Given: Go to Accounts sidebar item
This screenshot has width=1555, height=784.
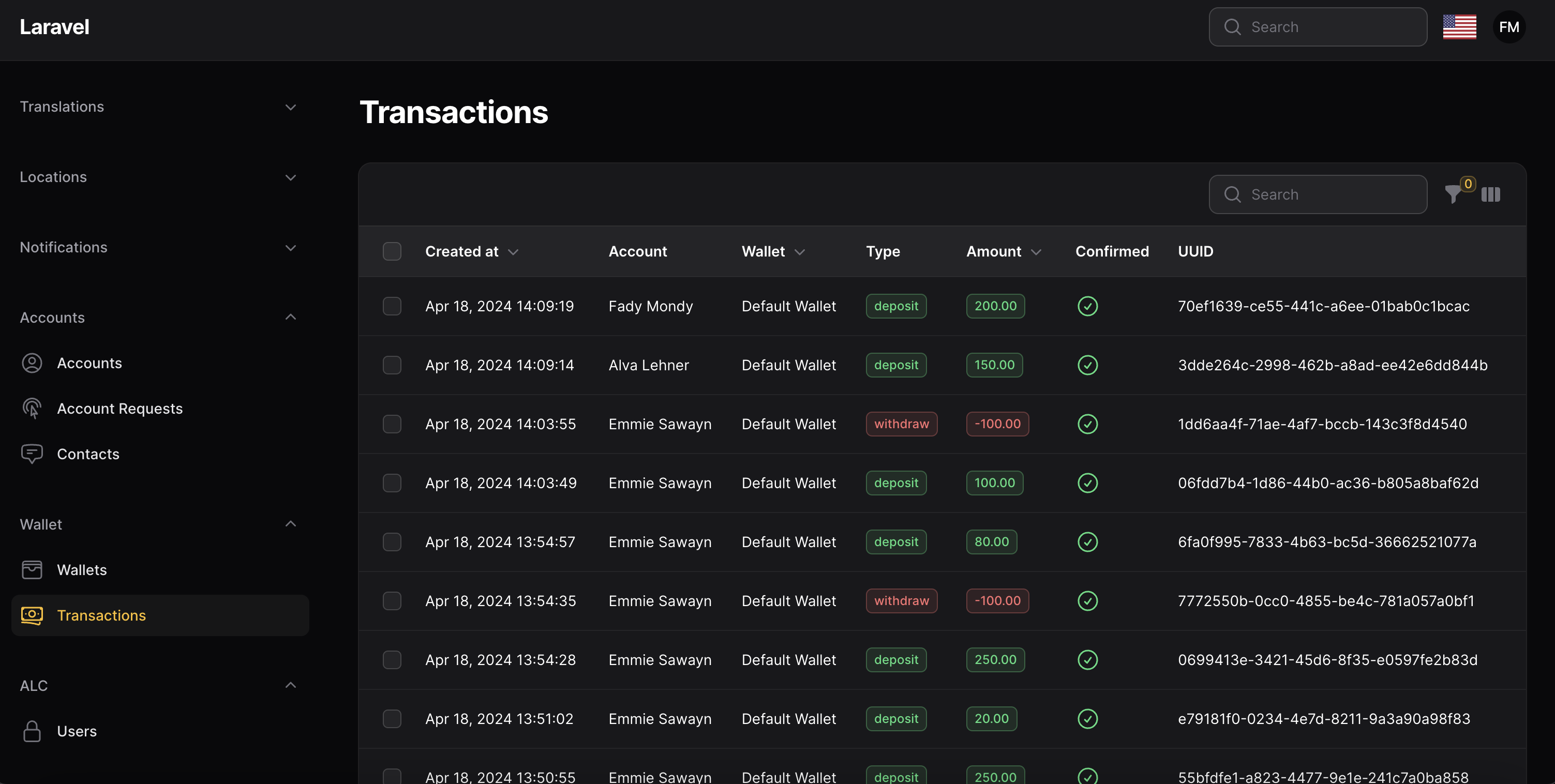Looking at the screenshot, I should tap(89, 363).
